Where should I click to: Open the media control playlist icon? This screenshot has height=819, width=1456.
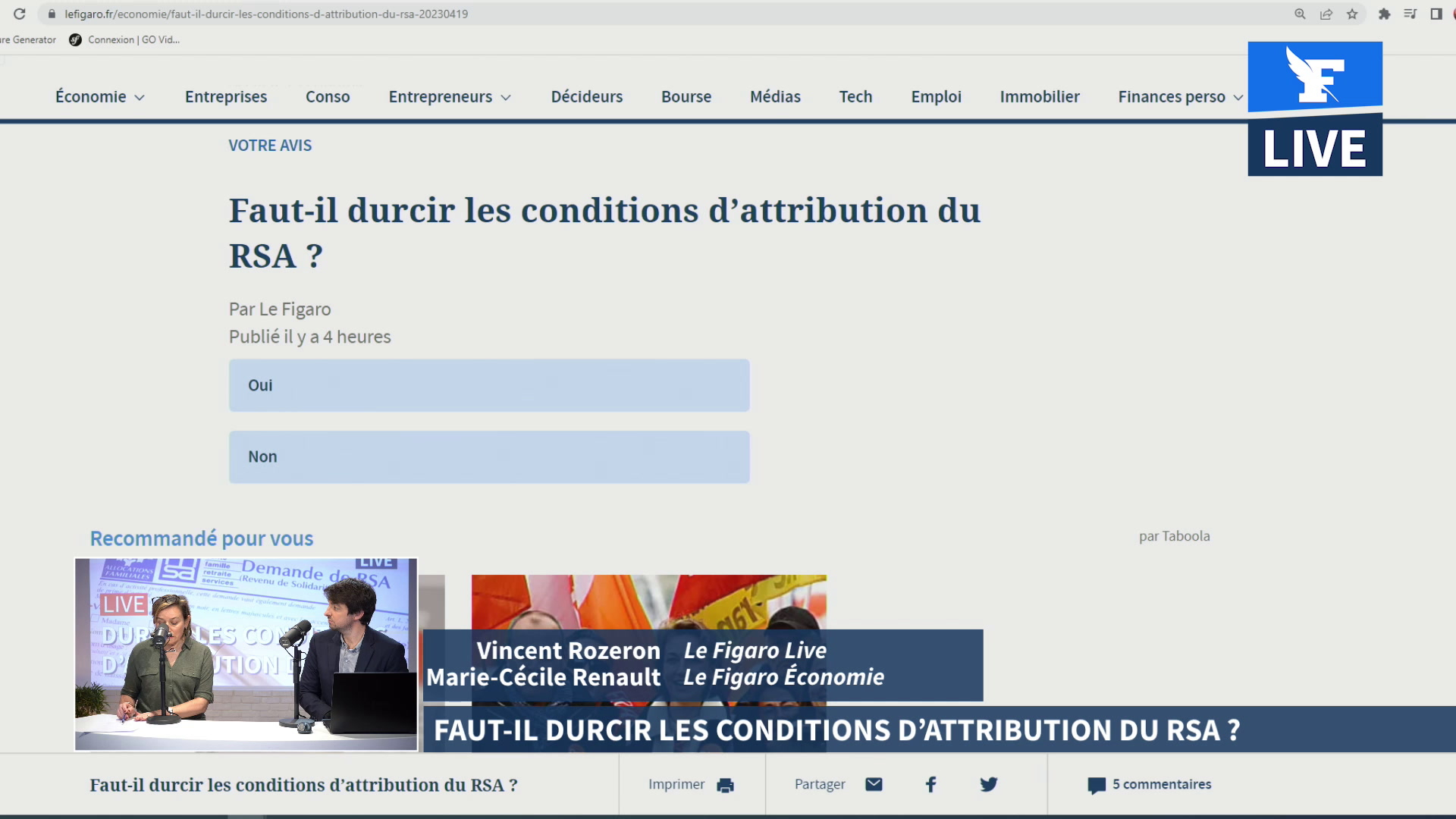1410,14
